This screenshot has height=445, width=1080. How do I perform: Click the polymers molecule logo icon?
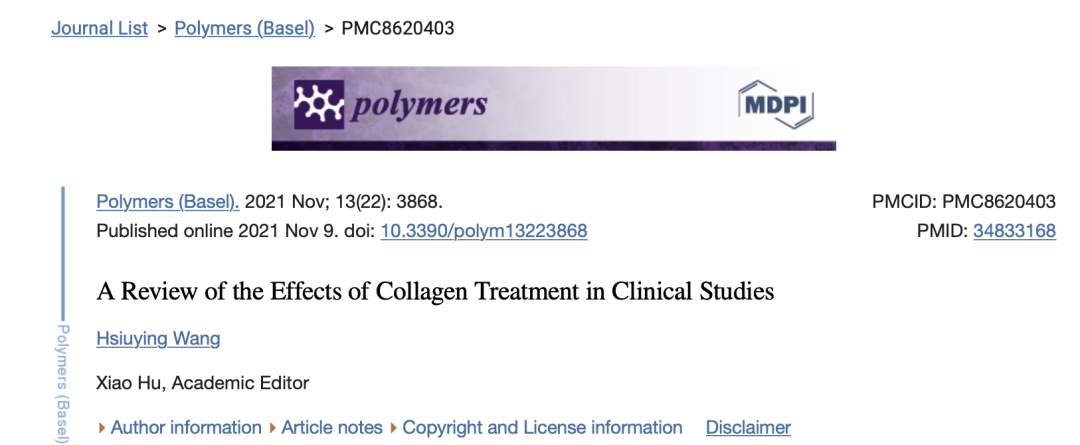(316, 103)
